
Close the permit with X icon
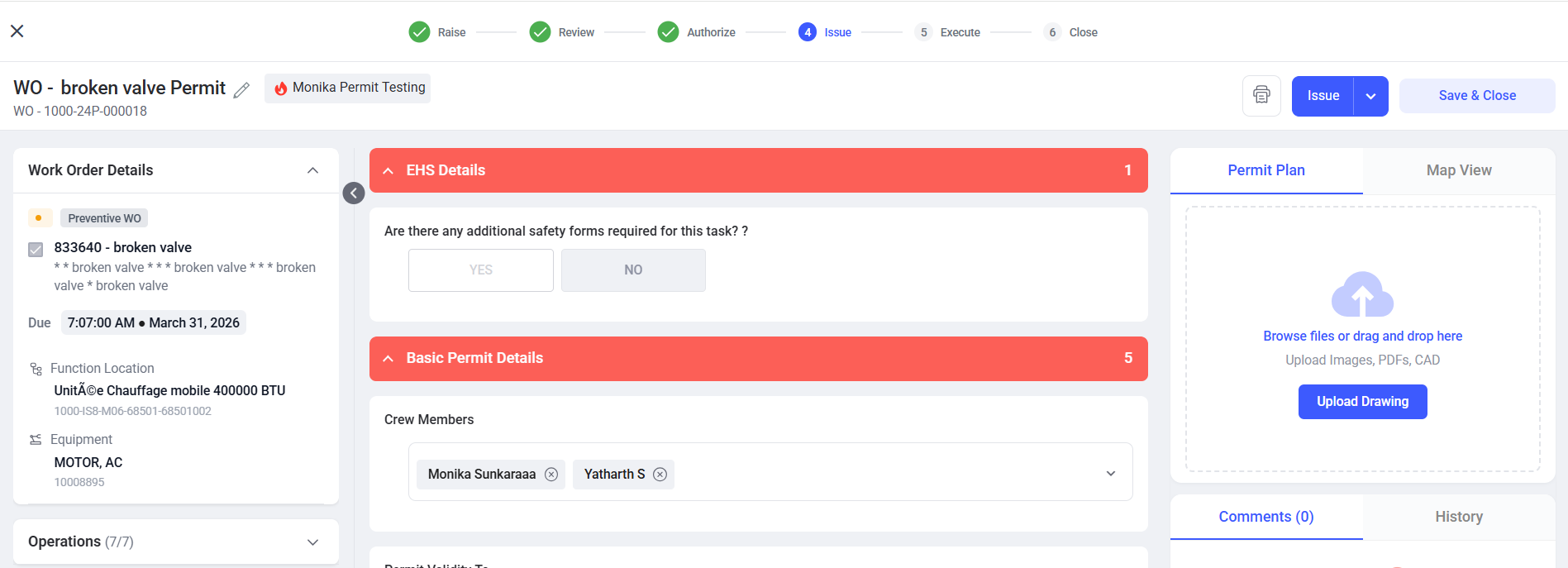[17, 31]
